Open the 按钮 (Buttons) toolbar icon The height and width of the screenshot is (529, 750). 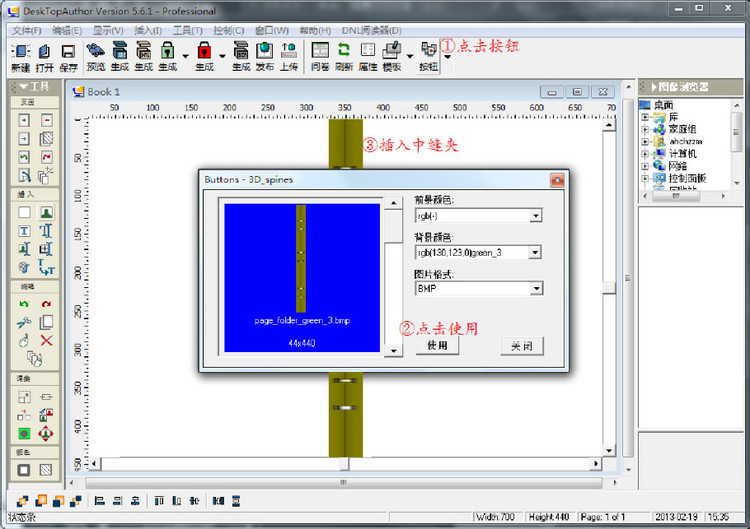[x=429, y=57]
